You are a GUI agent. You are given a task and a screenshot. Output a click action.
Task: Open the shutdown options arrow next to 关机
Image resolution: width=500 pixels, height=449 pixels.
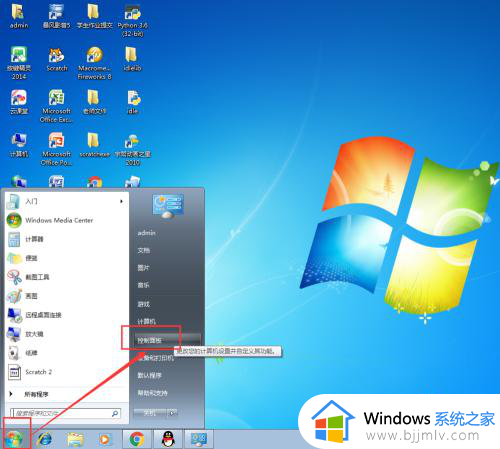172,413
